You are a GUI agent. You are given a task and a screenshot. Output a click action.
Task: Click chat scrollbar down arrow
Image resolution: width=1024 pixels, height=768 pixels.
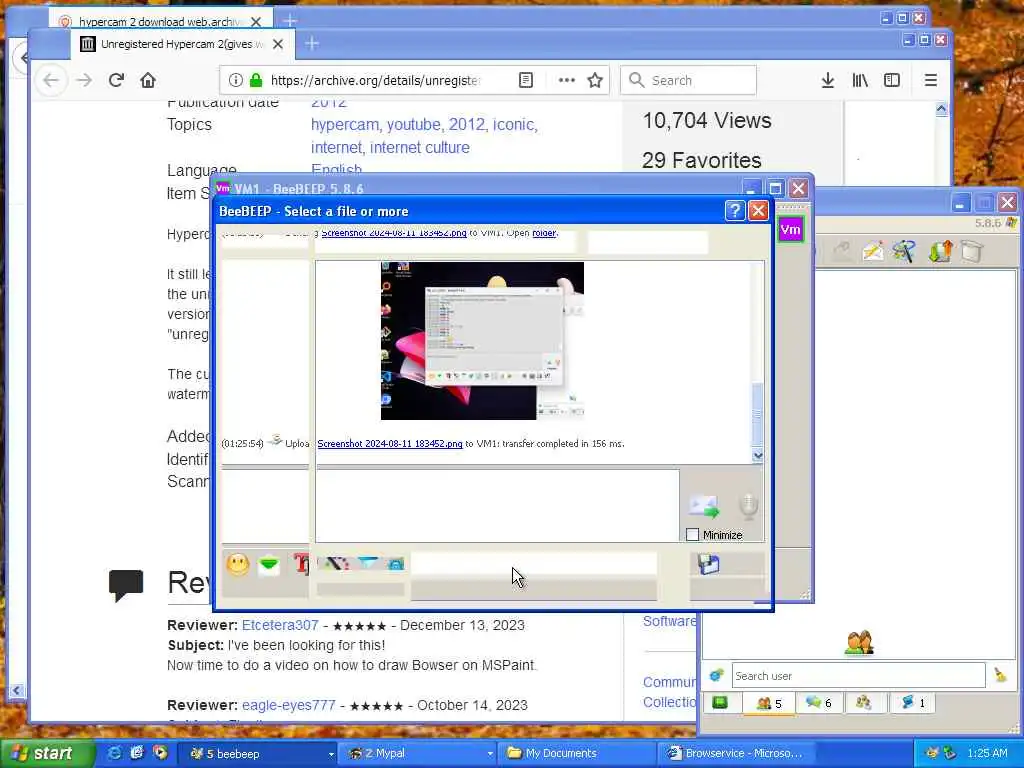coord(758,455)
